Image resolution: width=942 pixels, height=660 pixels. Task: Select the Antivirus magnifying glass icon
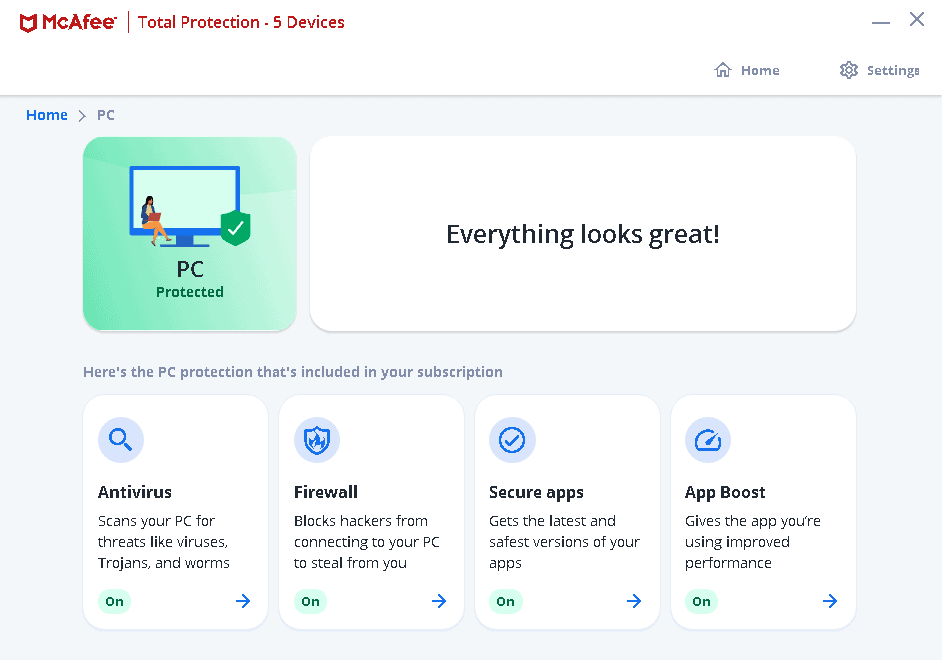(x=120, y=440)
